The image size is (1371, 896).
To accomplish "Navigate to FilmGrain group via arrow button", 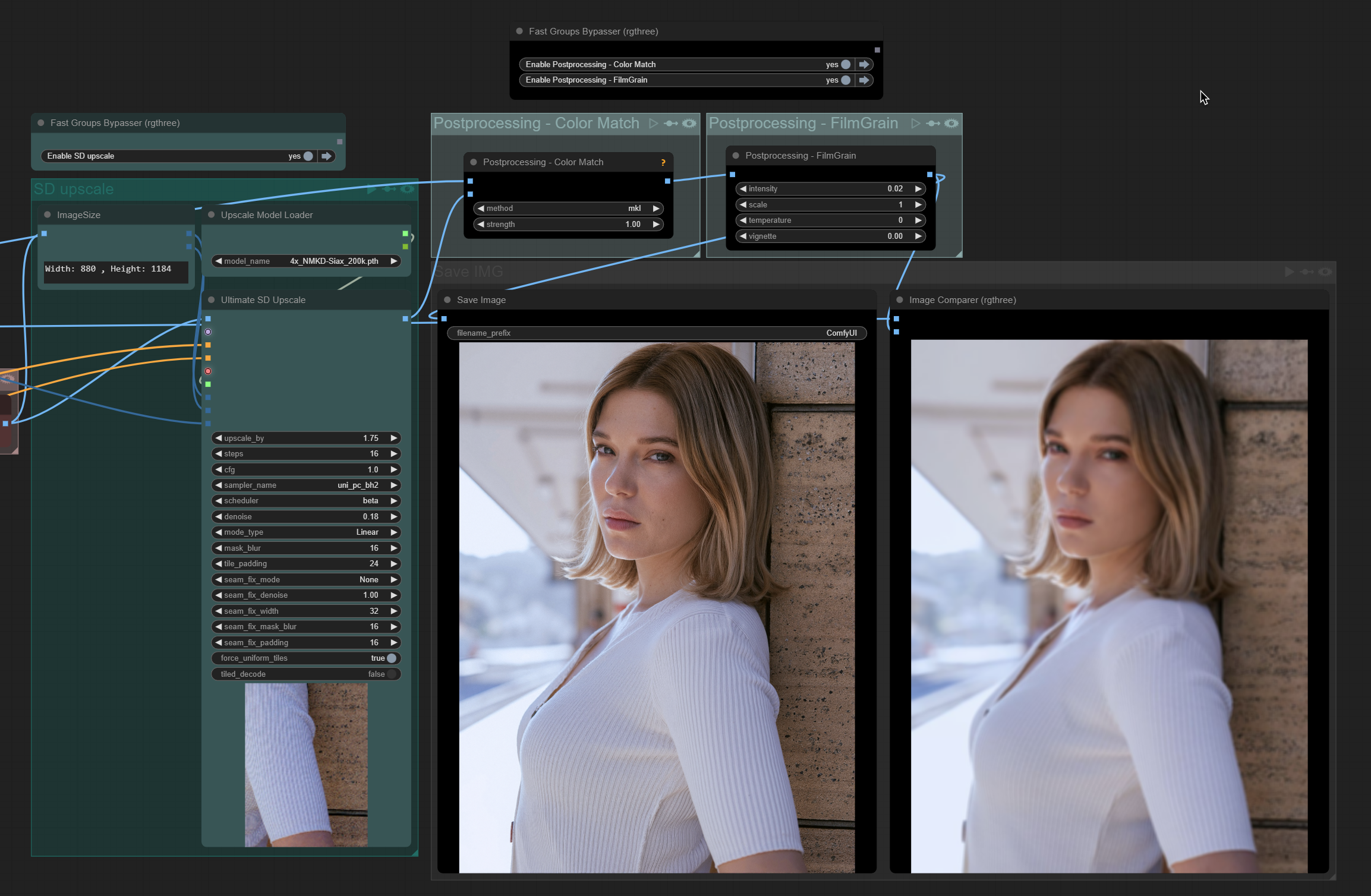I will [864, 80].
